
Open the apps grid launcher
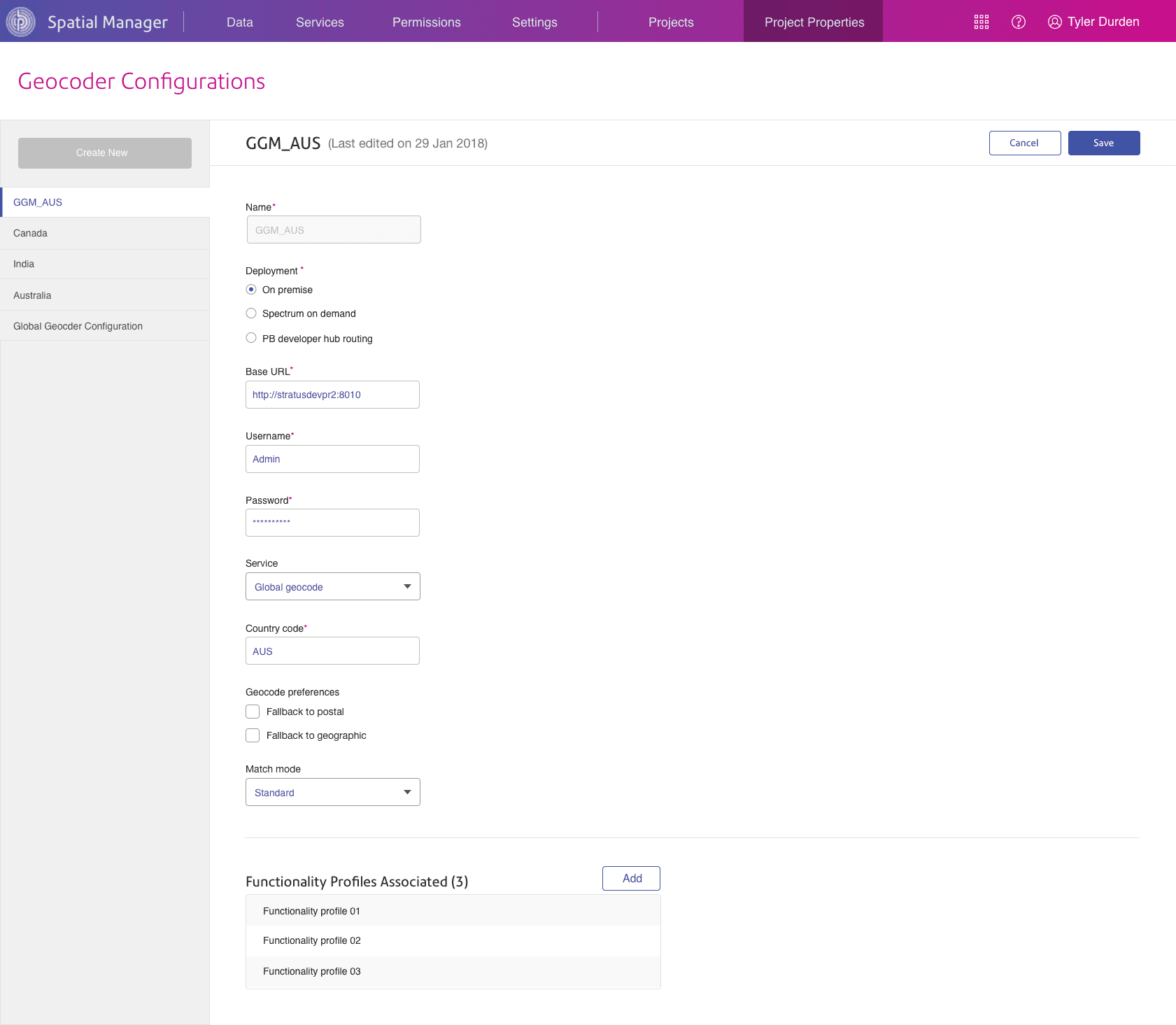[x=982, y=22]
